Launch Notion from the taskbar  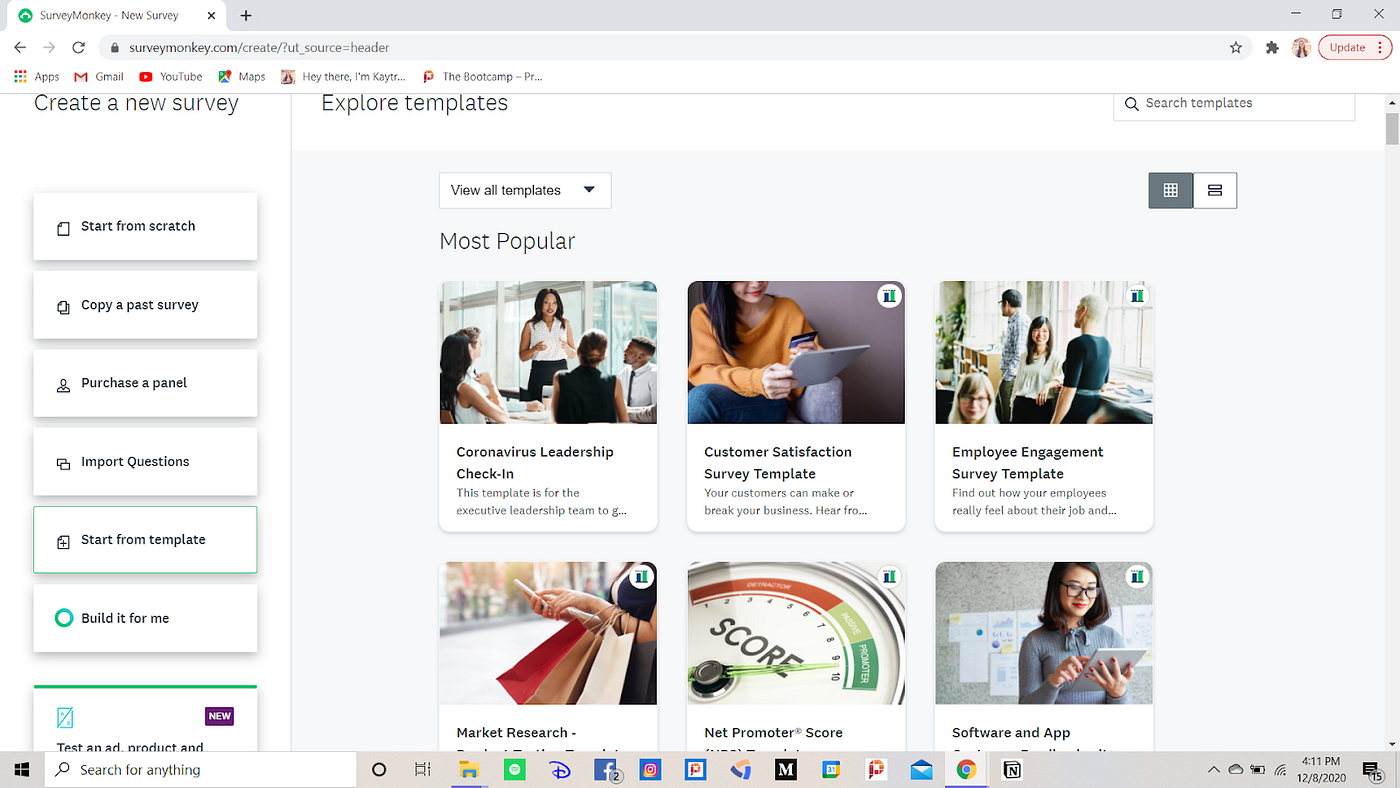[1012, 770]
